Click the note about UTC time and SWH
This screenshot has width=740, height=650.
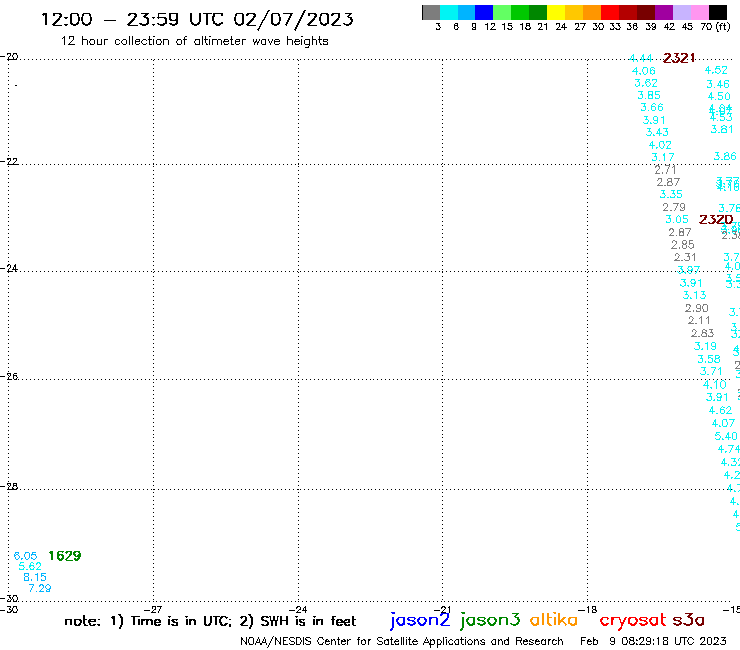click(210, 621)
